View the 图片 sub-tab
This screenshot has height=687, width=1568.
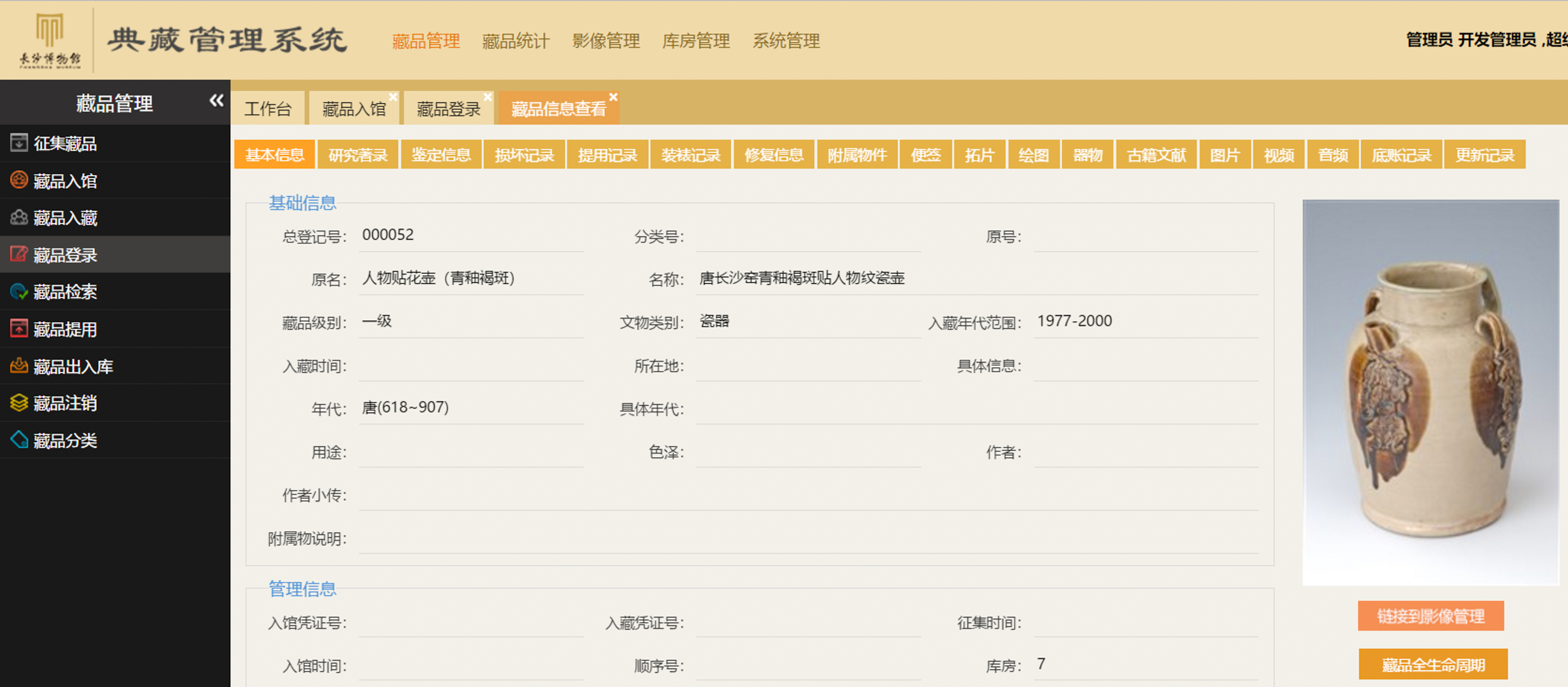point(1225,155)
